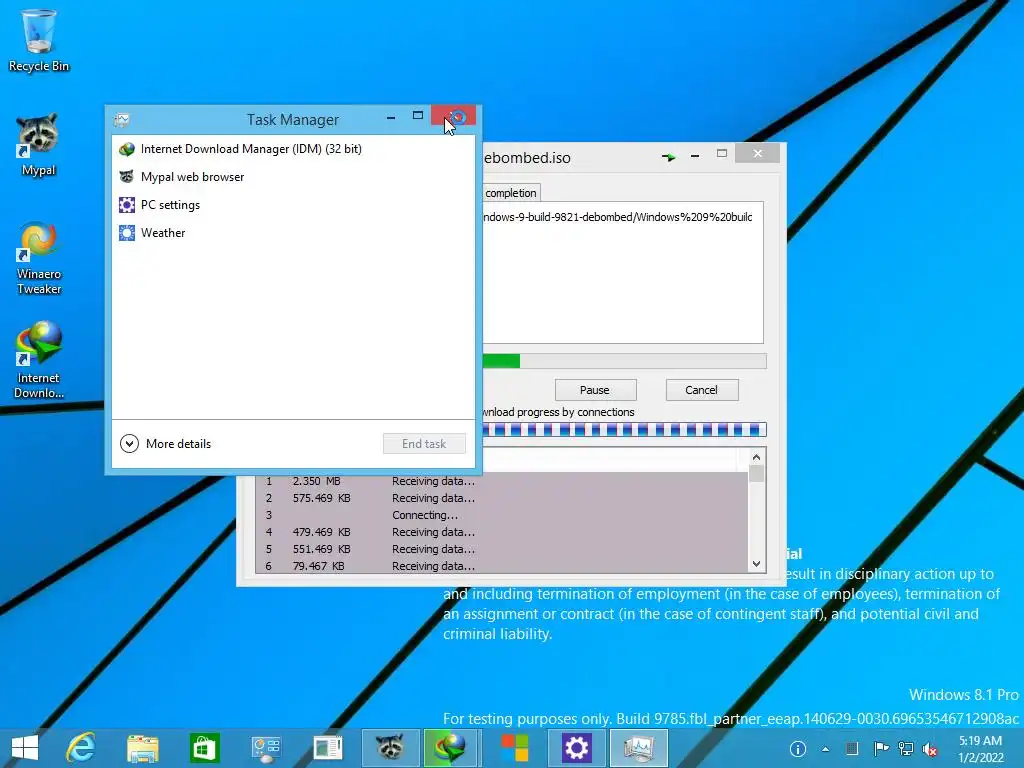Select Mypal web browser in Task Manager
Screen dimensions: 1024x768
[293, 177]
